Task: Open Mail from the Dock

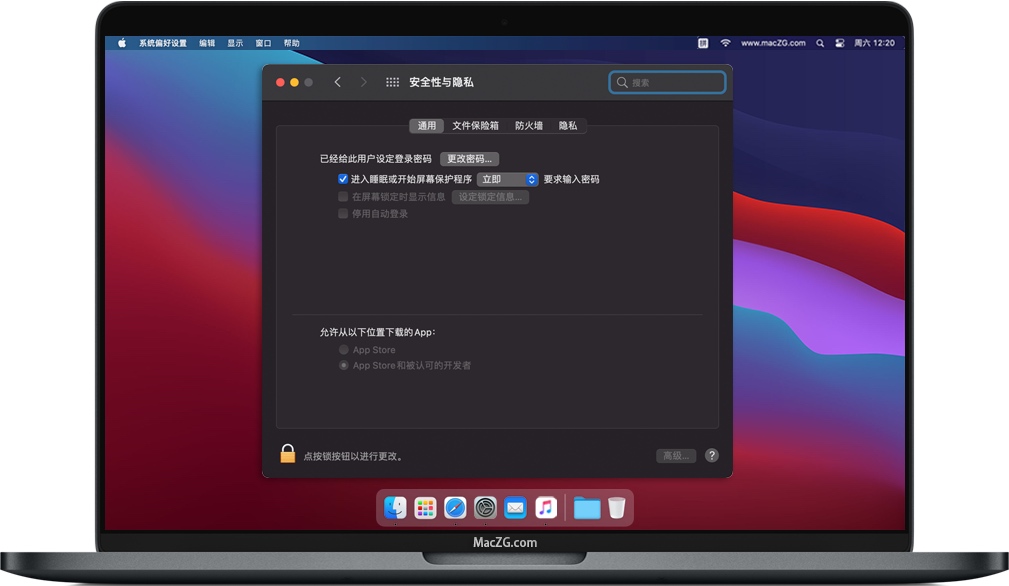Action: tap(515, 507)
